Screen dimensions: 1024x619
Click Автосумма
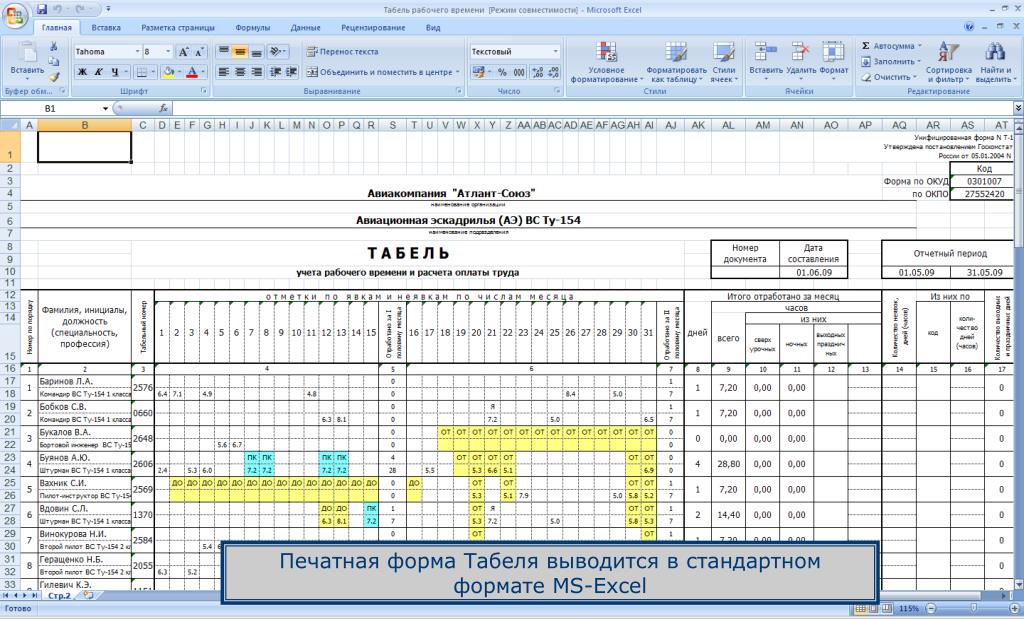point(891,46)
